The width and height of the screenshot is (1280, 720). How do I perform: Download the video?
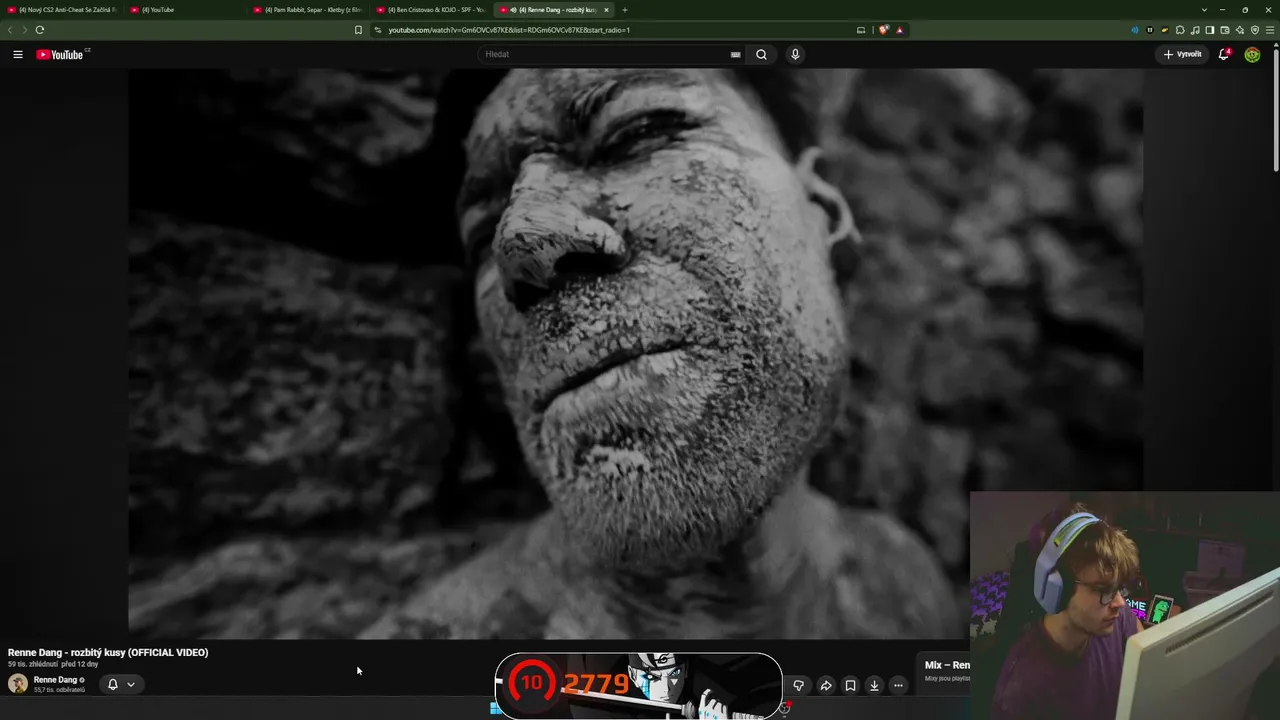point(874,685)
